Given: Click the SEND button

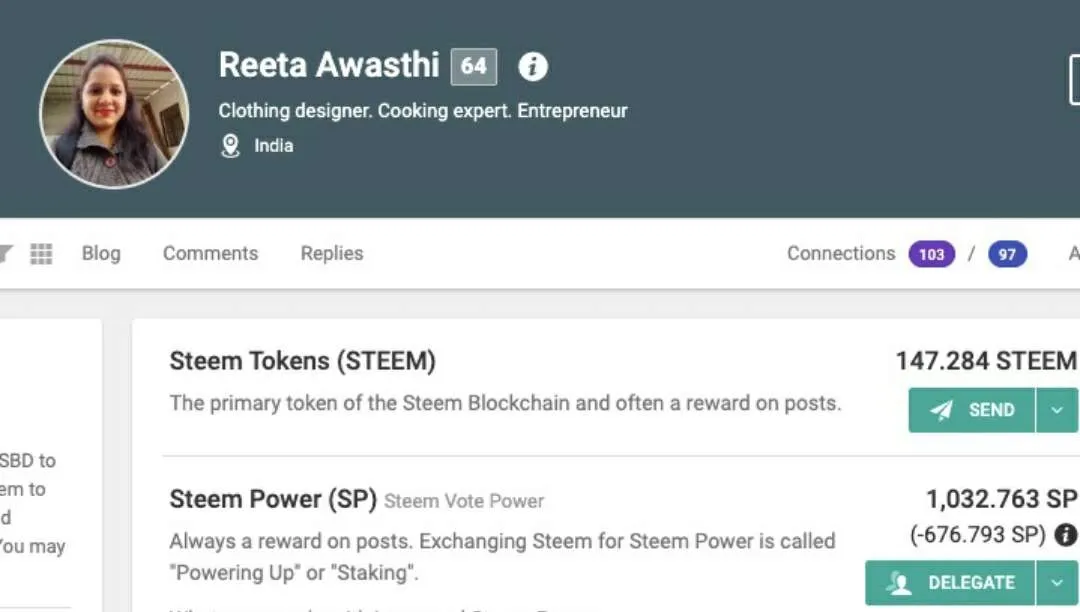Looking at the screenshot, I should click(x=972, y=410).
